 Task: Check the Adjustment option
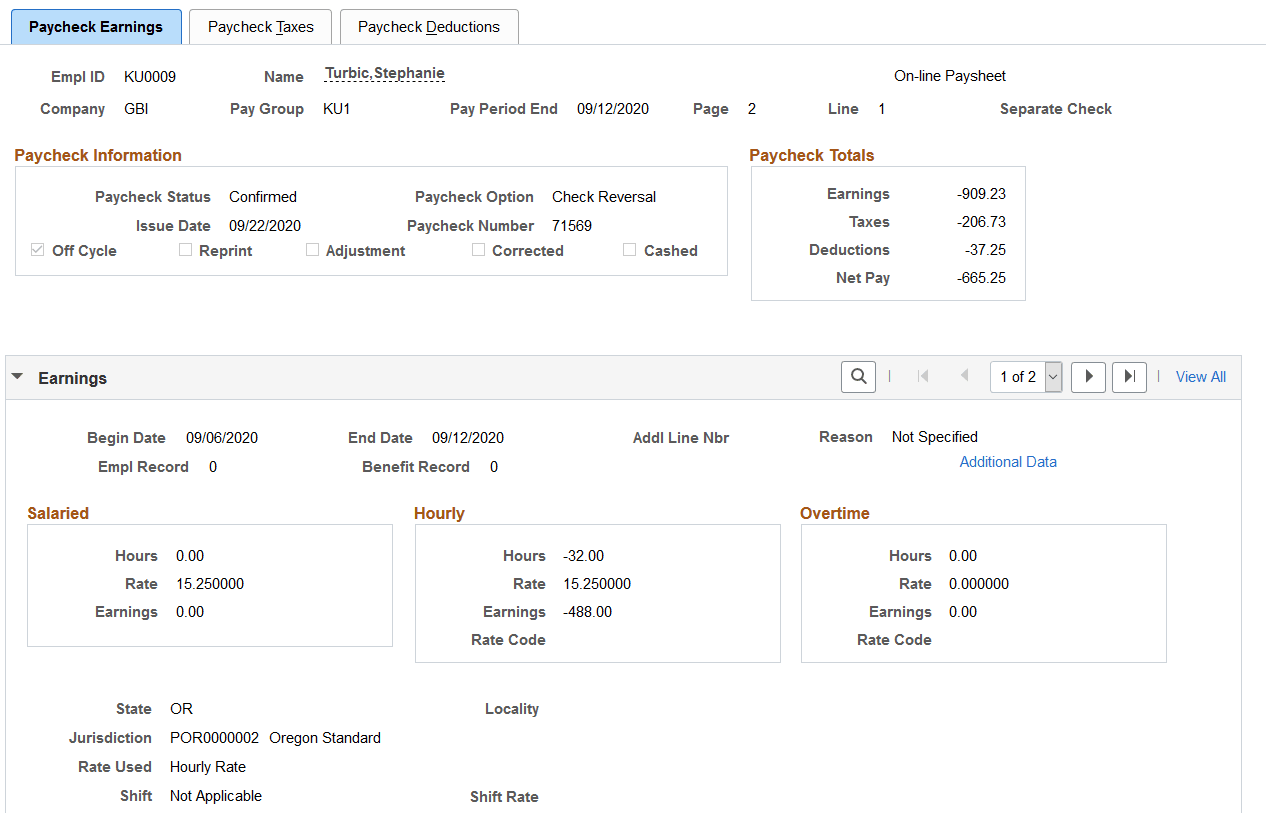click(x=312, y=250)
